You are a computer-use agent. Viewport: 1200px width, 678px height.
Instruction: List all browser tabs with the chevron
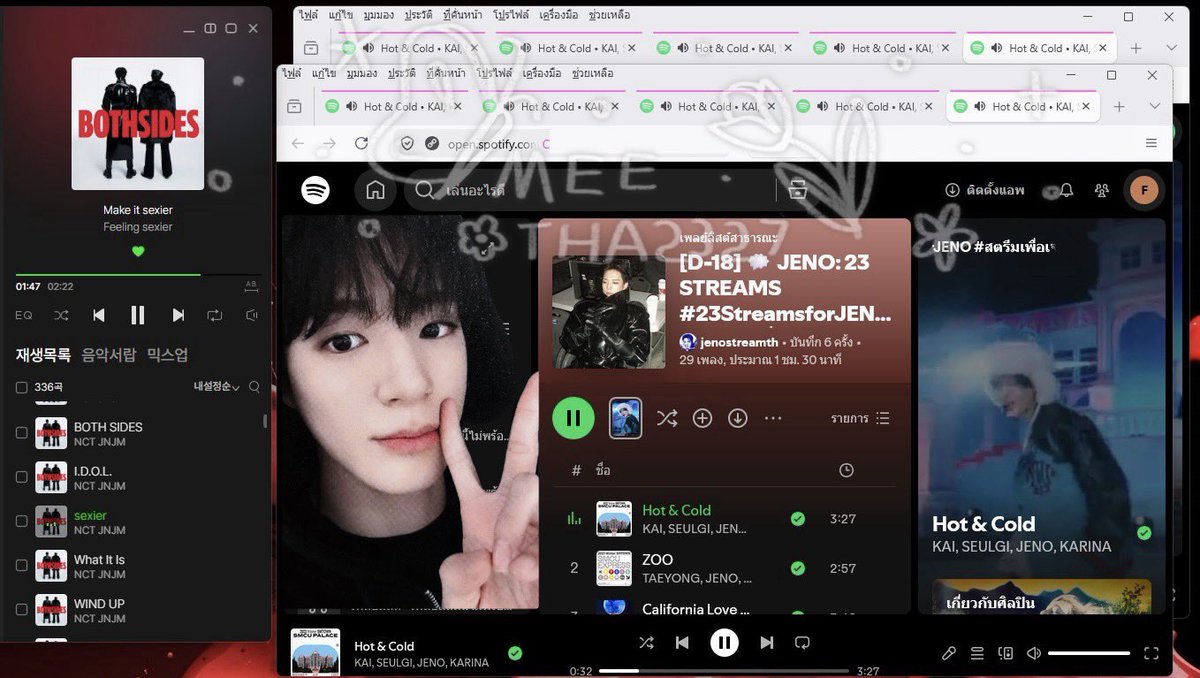(x=1157, y=106)
